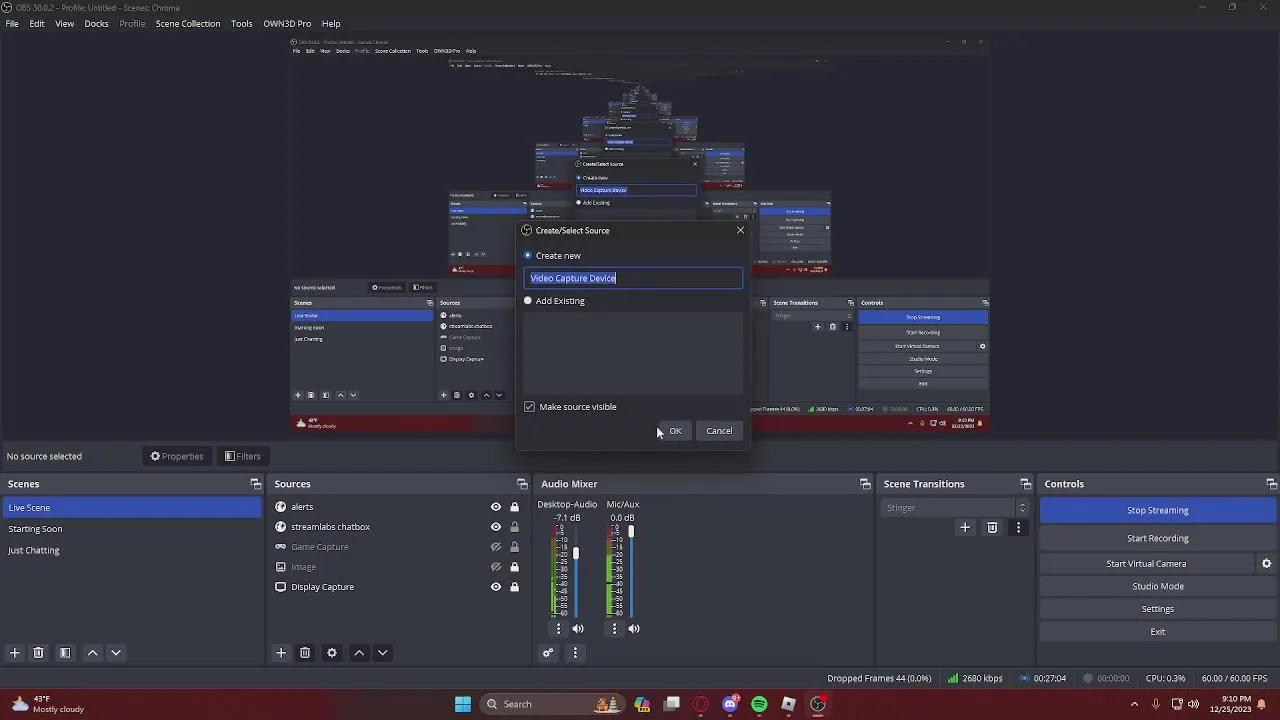
Task: Remove selected source with trash icon
Action: (x=305, y=653)
